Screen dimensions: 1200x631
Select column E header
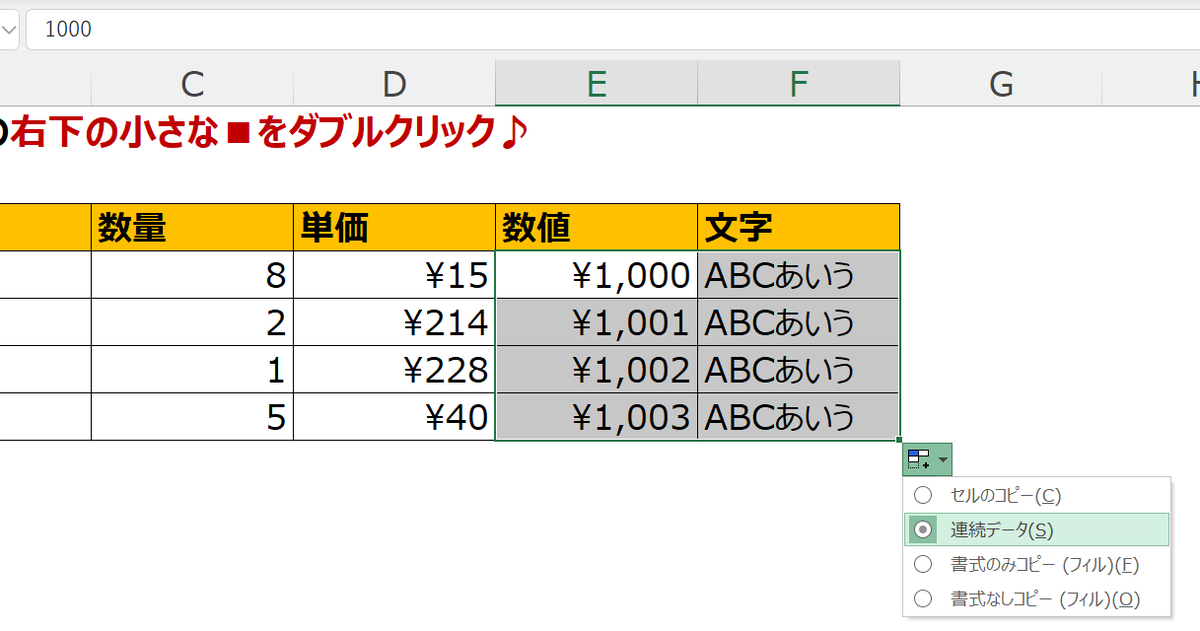pos(596,84)
